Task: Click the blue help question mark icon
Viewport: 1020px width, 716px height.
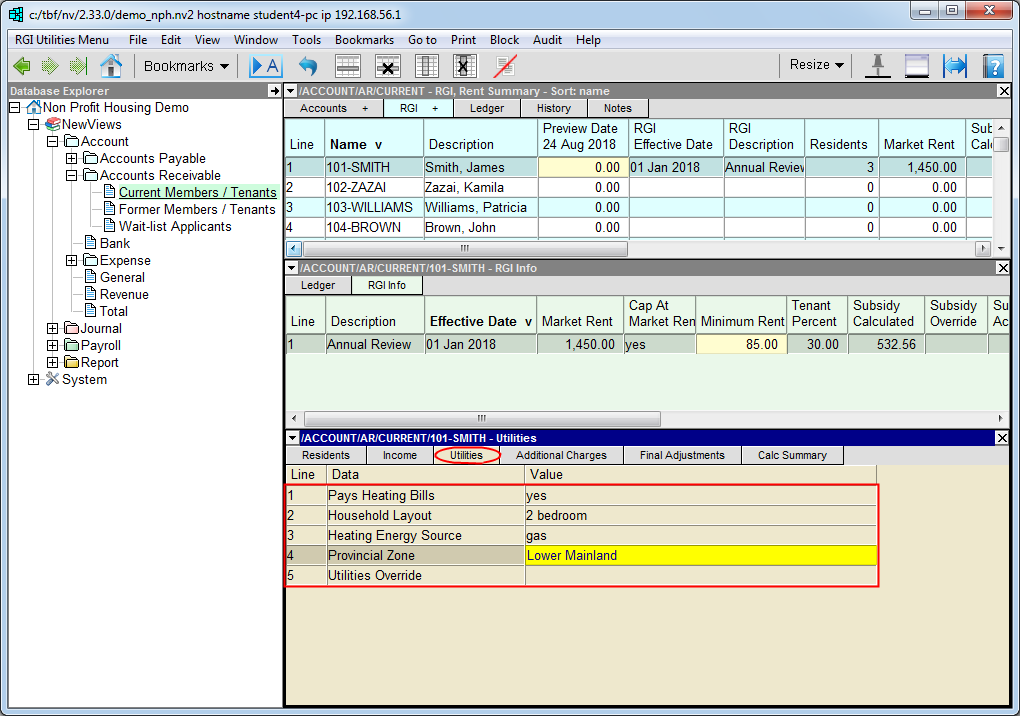Action: pos(992,66)
